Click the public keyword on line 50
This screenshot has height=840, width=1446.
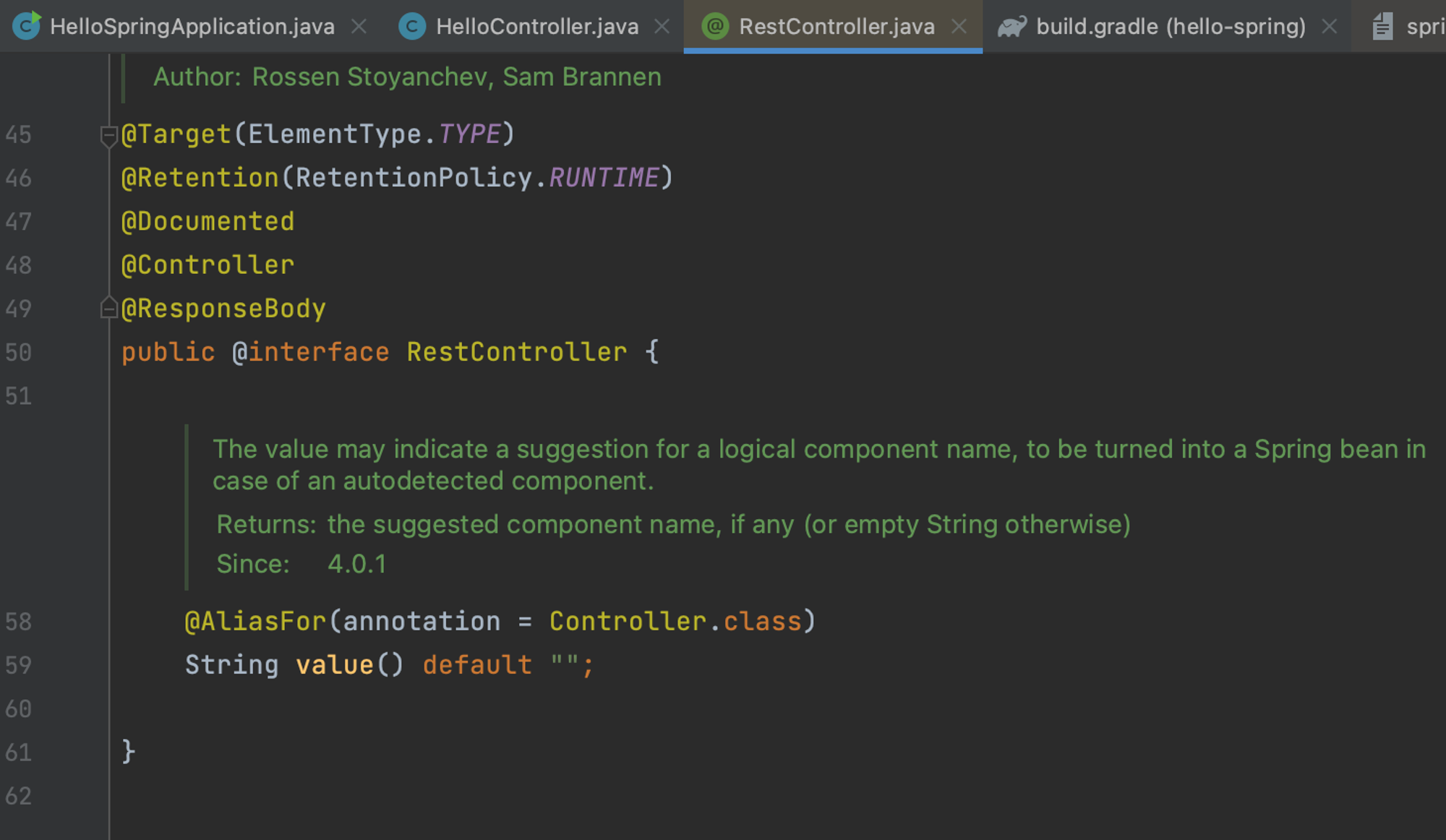click(168, 352)
